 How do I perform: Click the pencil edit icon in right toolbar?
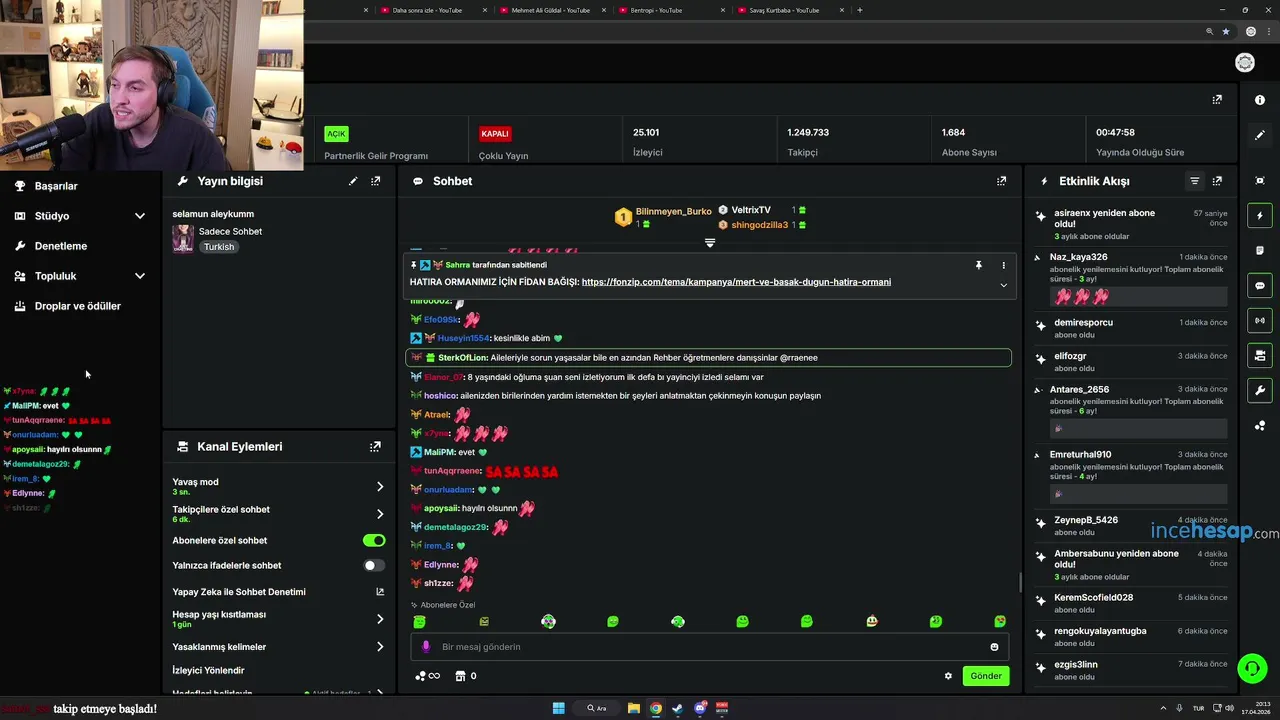click(1260, 135)
